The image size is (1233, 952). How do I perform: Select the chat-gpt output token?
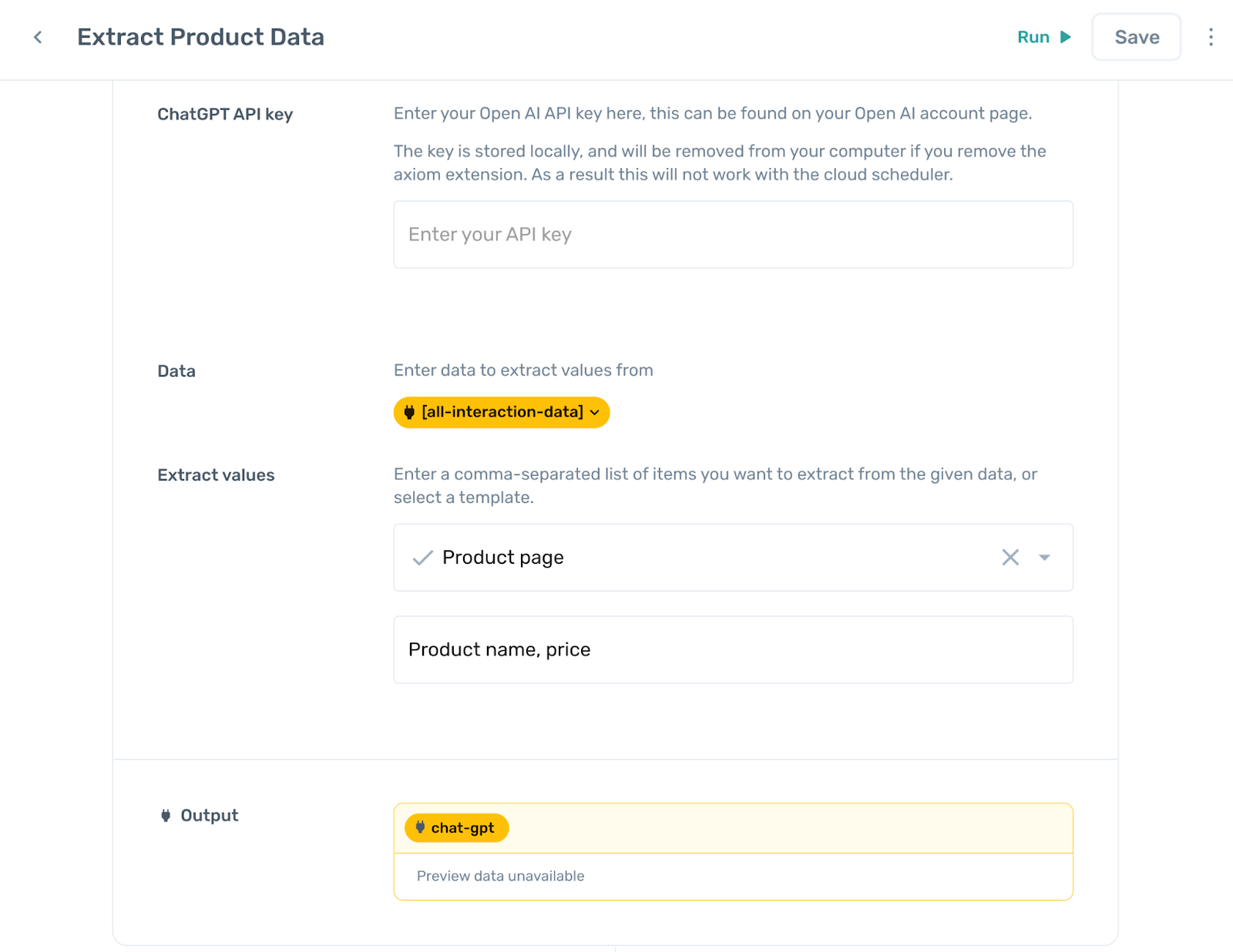tap(462, 828)
